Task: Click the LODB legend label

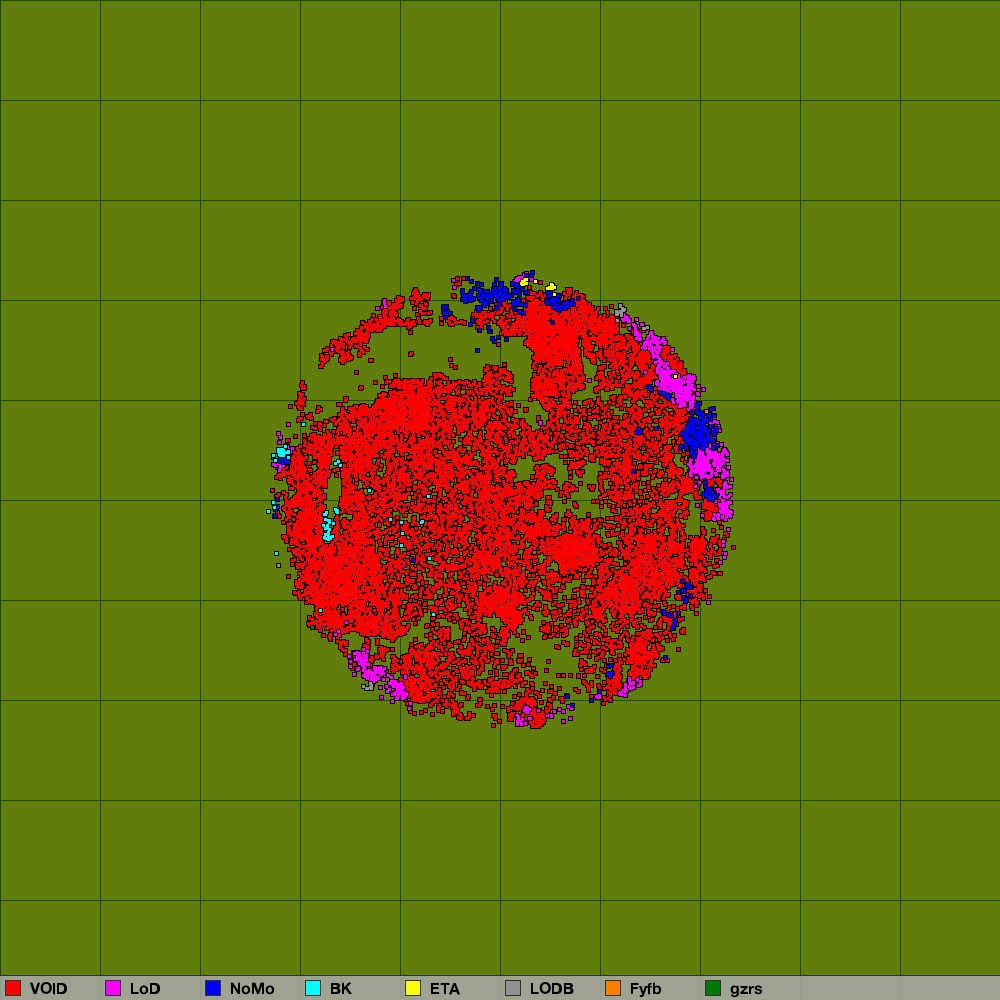Action: click(552, 989)
